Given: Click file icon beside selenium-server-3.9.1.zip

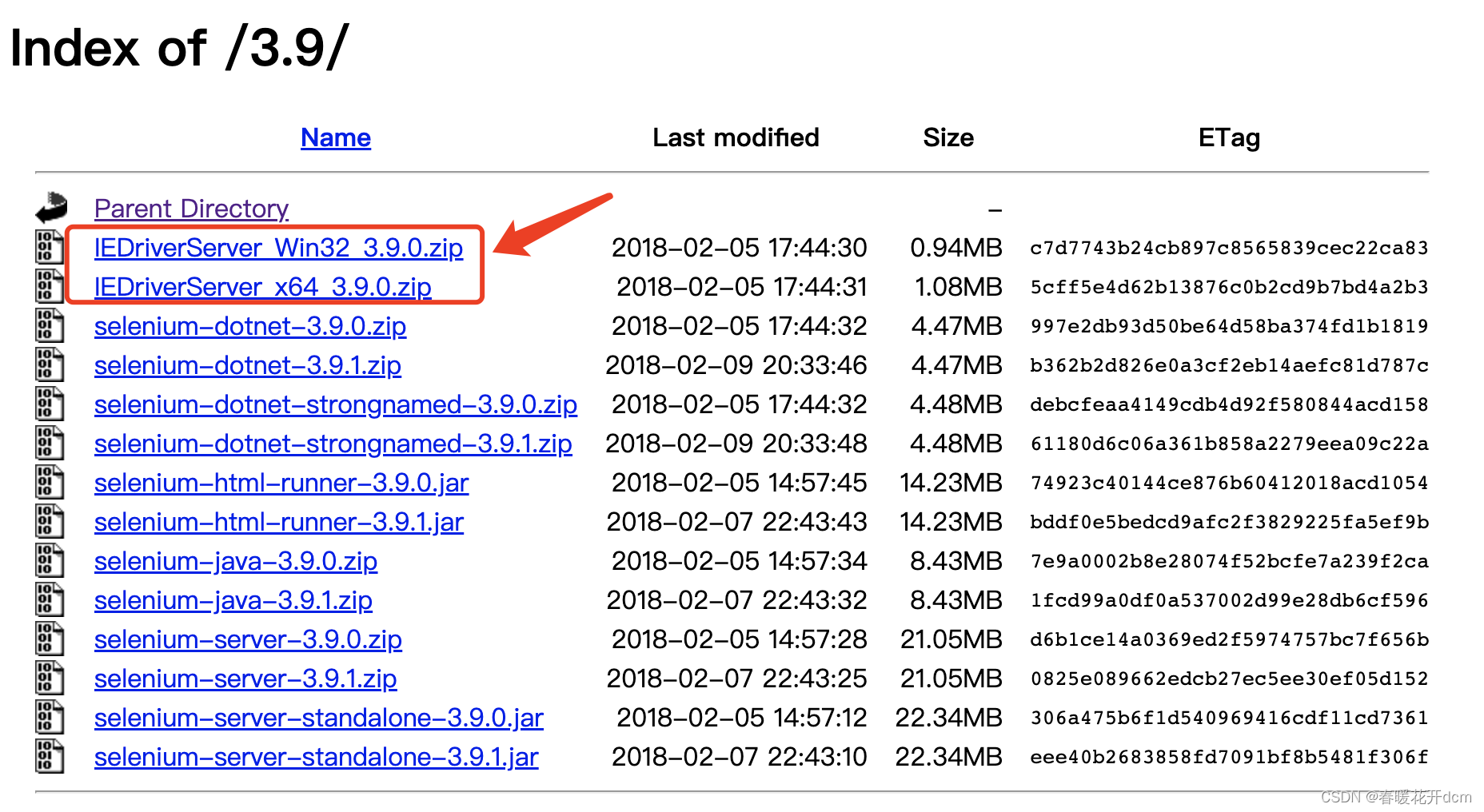Looking at the screenshot, I should pyautogui.click(x=50, y=678).
